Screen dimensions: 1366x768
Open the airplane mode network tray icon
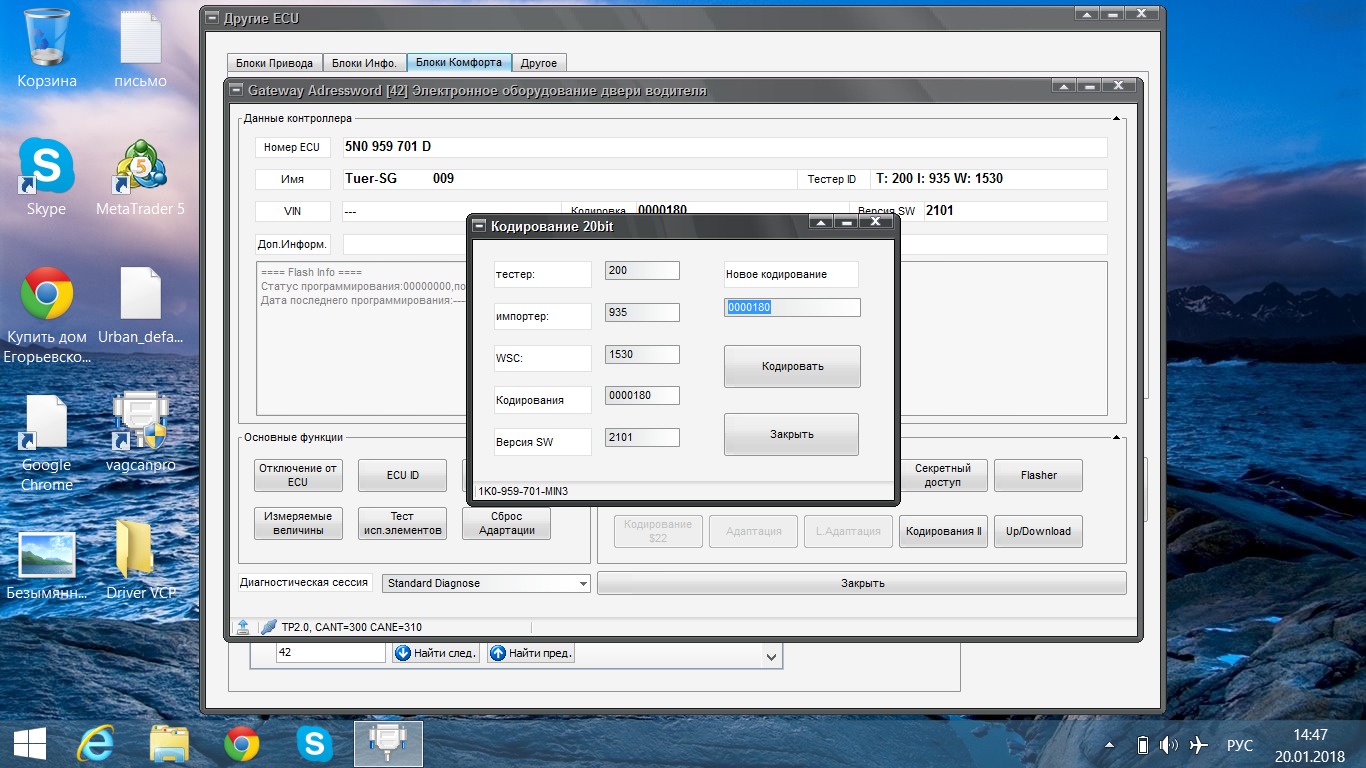point(1199,745)
